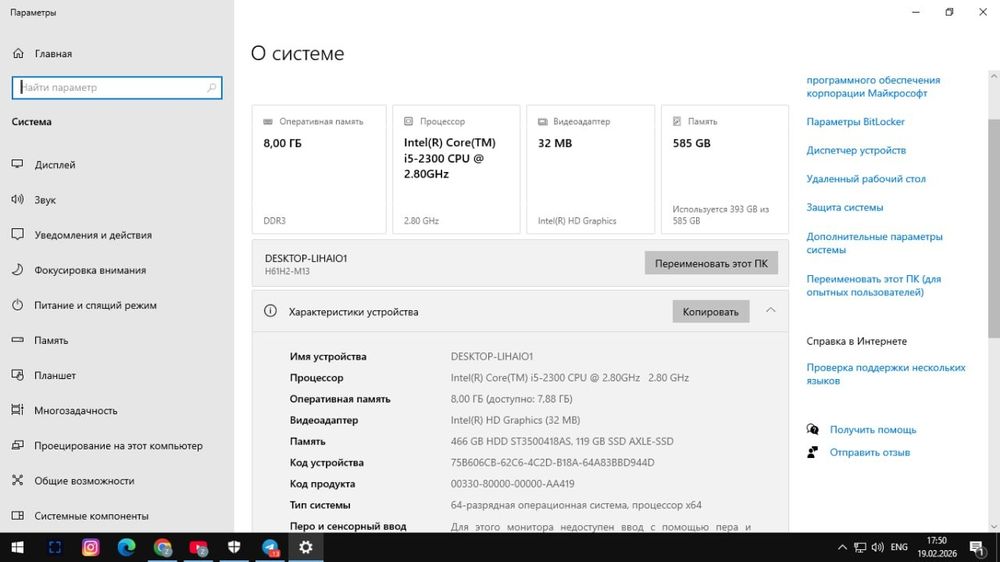Click the tablet icon beside Планшет

tap(17, 374)
